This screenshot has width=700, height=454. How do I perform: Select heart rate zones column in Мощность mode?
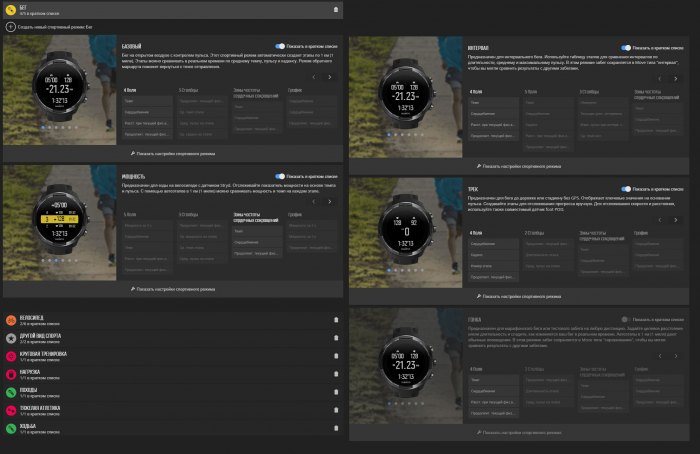tap(256, 217)
